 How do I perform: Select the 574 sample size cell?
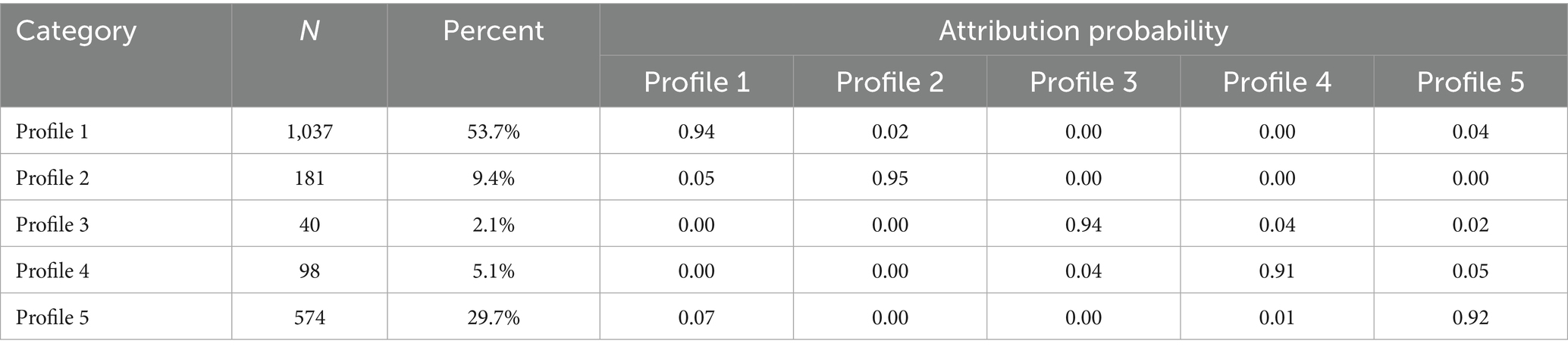coord(309,317)
